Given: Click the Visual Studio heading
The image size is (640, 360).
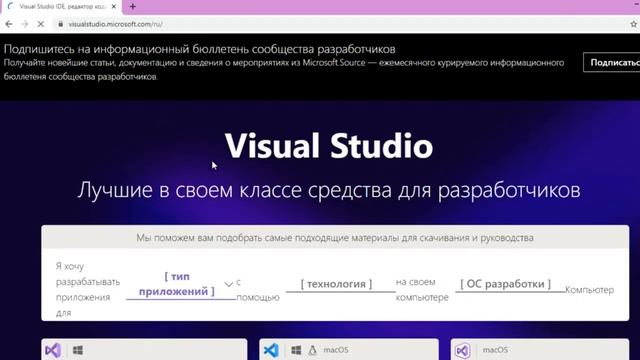Looking at the screenshot, I should pos(329,145).
